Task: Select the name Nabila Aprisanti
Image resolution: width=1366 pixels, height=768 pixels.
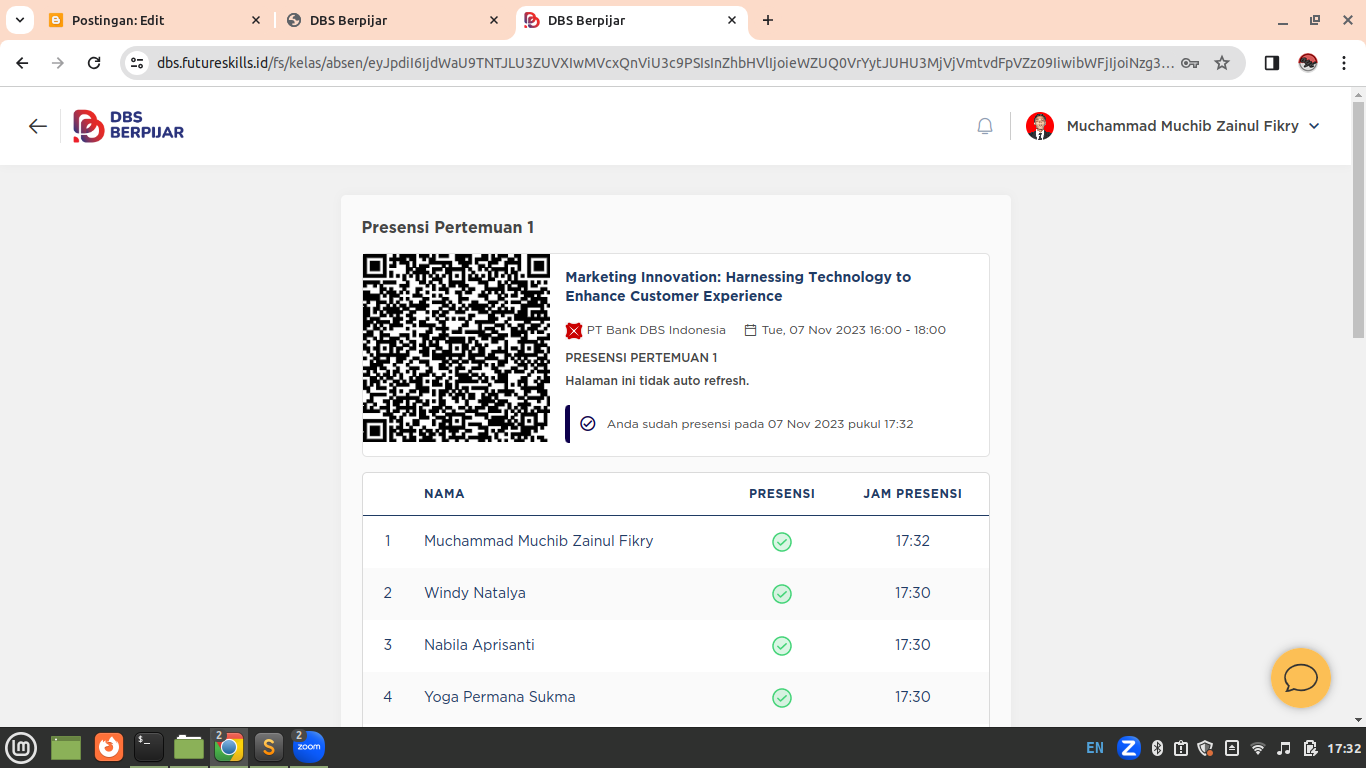Action: [479, 645]
